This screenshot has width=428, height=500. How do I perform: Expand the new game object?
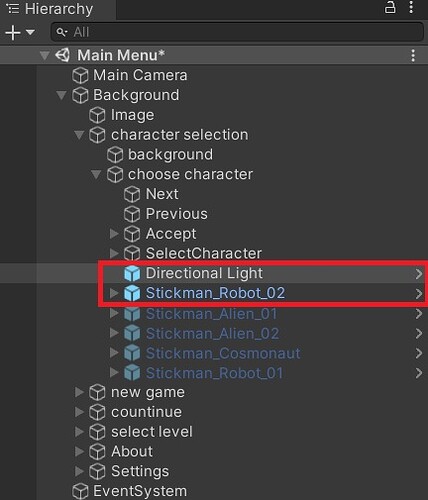coord(79,392)
